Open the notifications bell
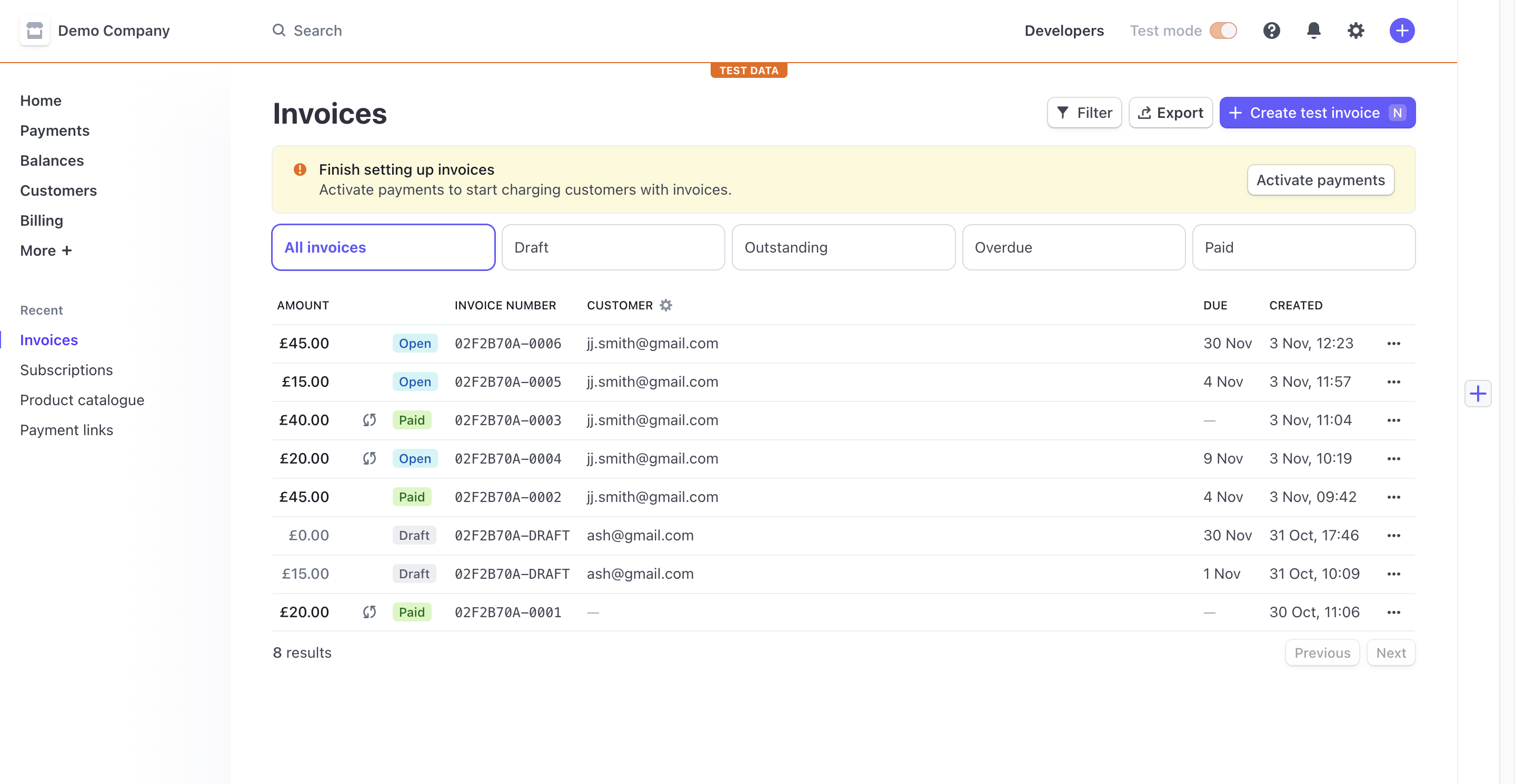The width and height of the screenshot is (1515, 784). [1313, 31]
